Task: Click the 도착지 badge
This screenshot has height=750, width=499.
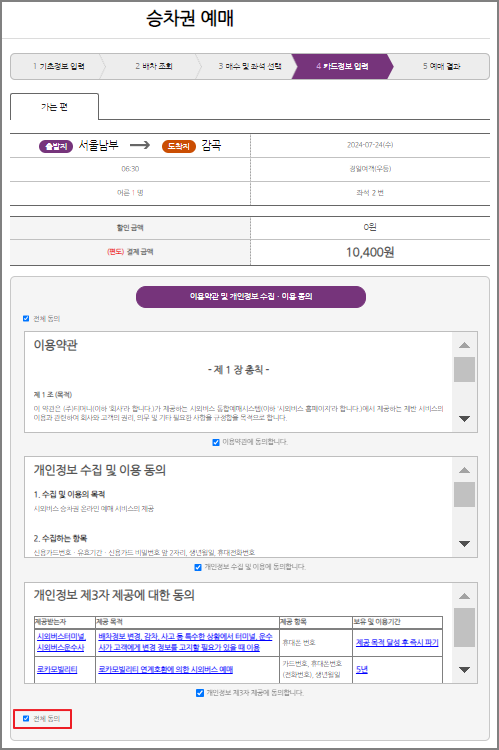Action: click(178, 146)
